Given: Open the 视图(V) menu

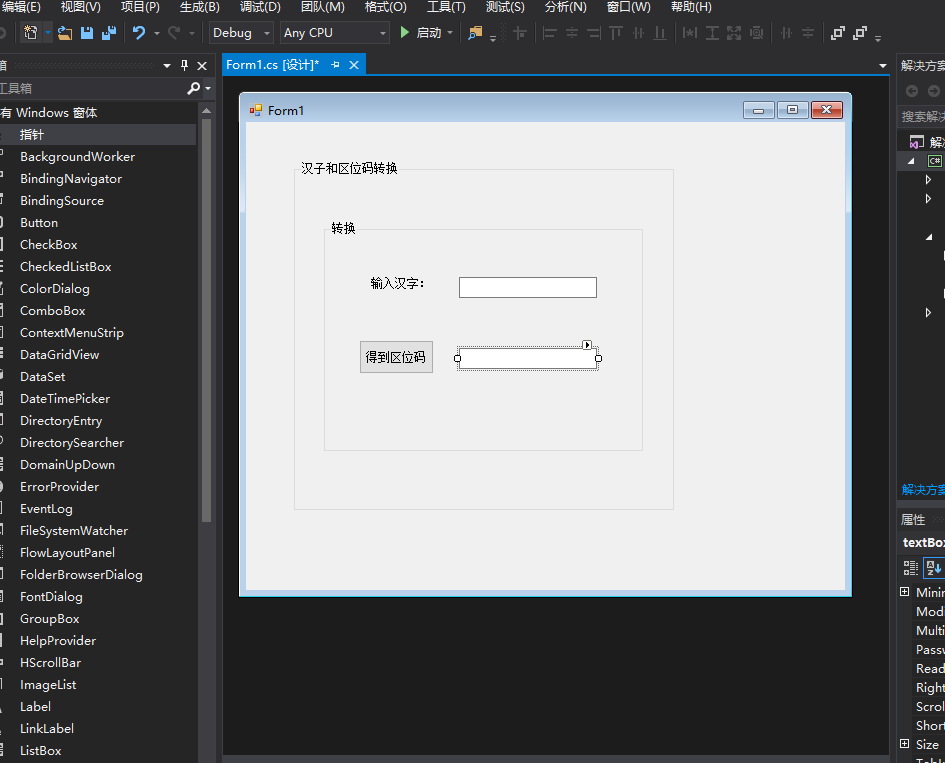Looking at the screenshot, I should tap(81, 7).
